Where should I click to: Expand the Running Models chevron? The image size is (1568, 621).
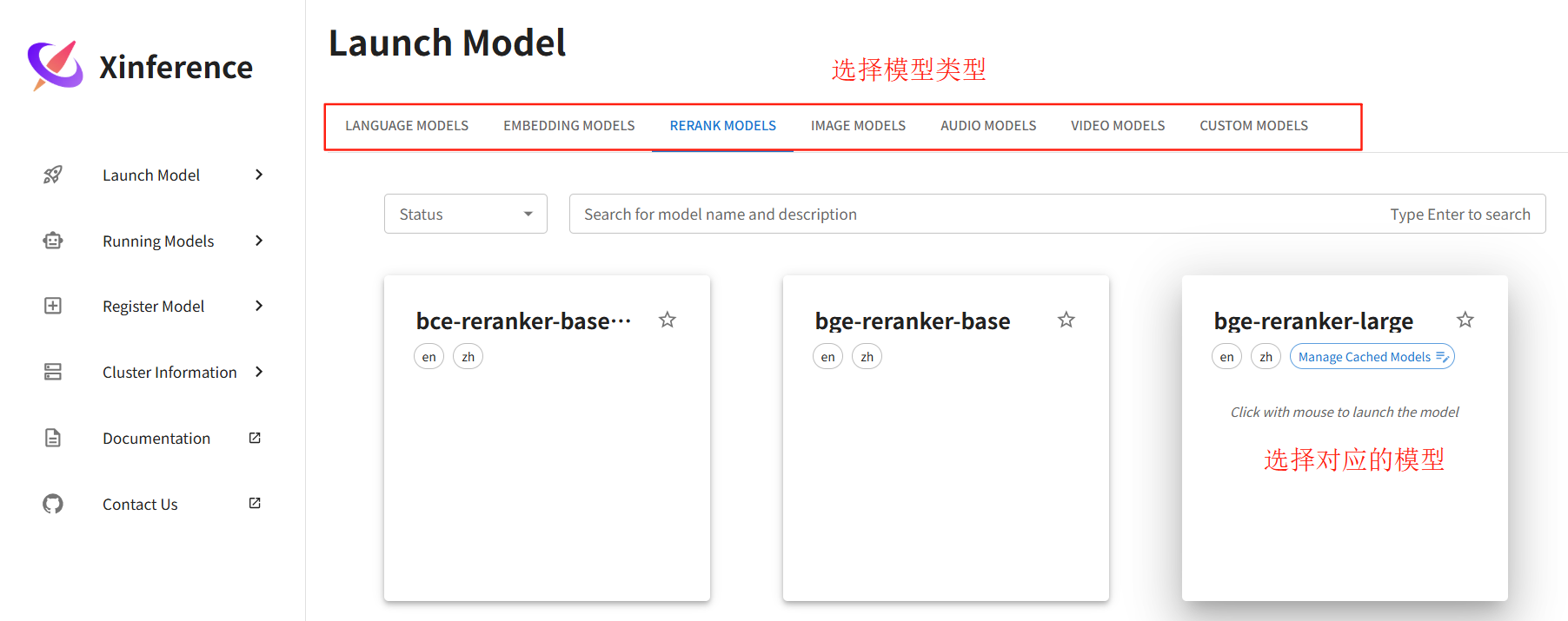click(x=259, y=241)
